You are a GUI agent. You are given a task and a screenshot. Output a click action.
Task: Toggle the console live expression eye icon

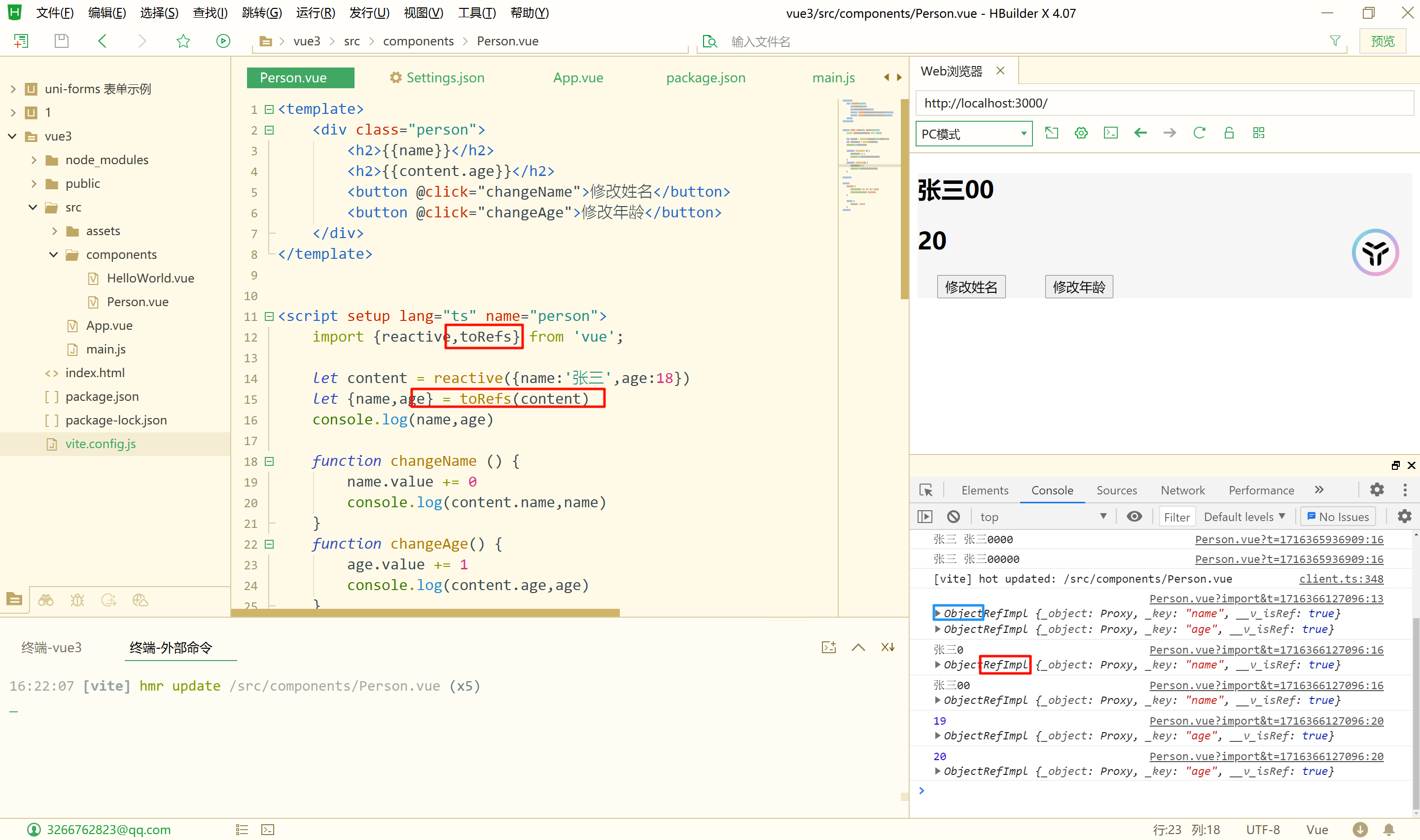click(1134, 516)
